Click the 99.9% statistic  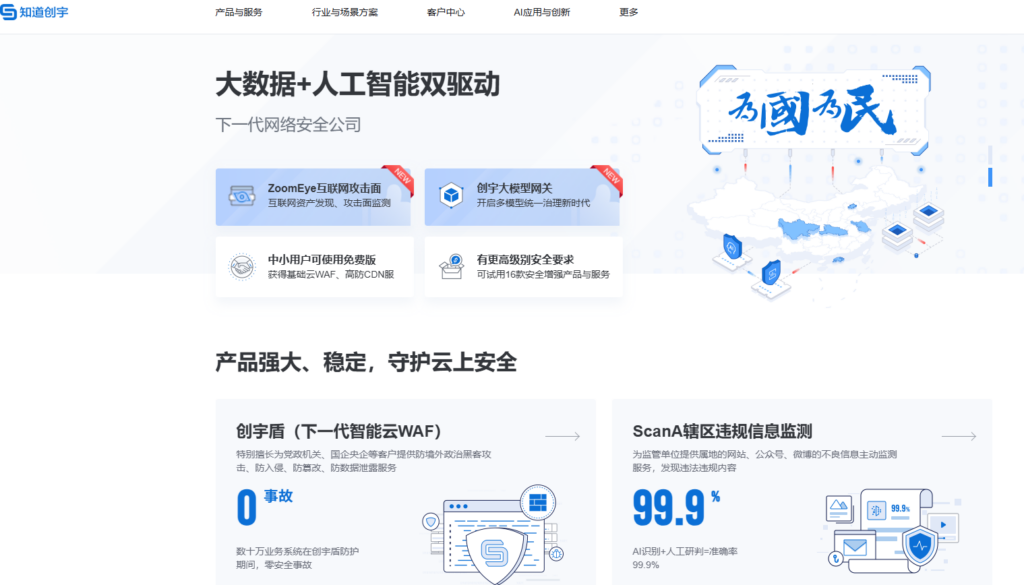coord(676,507)
